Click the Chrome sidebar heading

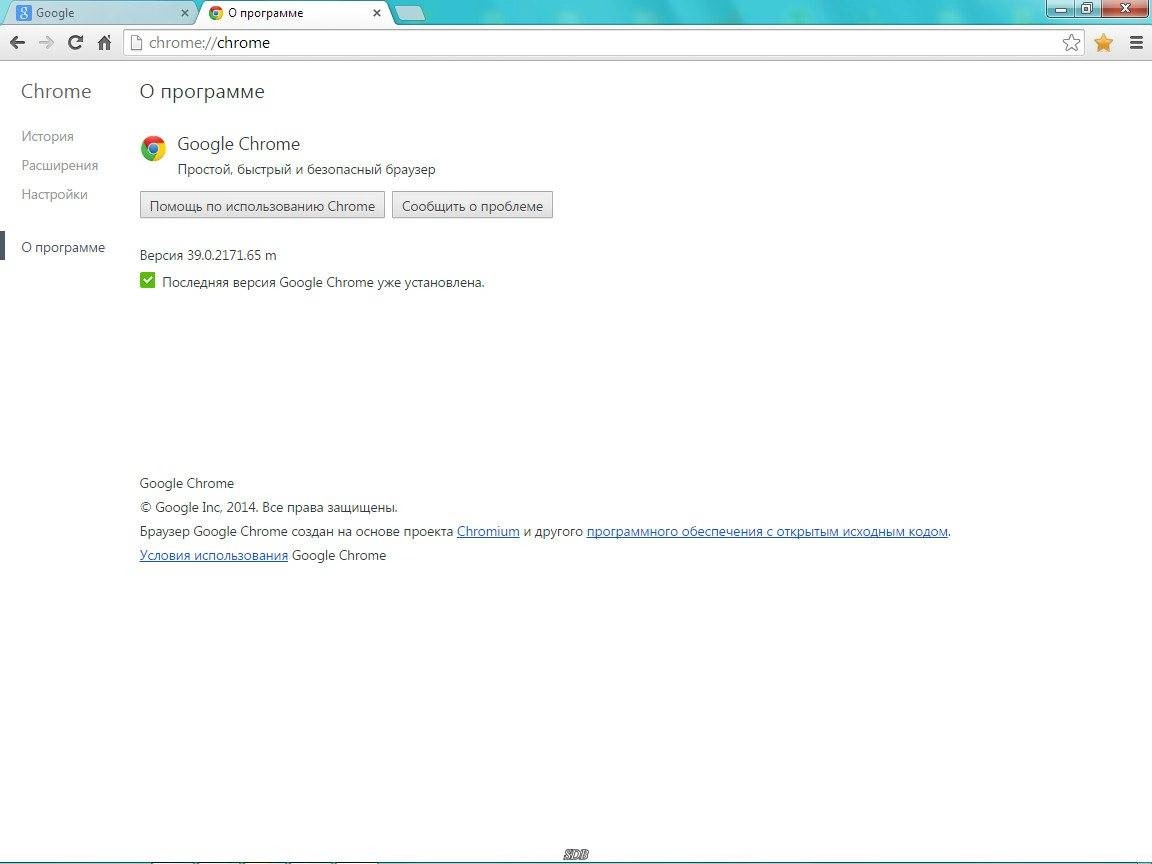(56, 91)
